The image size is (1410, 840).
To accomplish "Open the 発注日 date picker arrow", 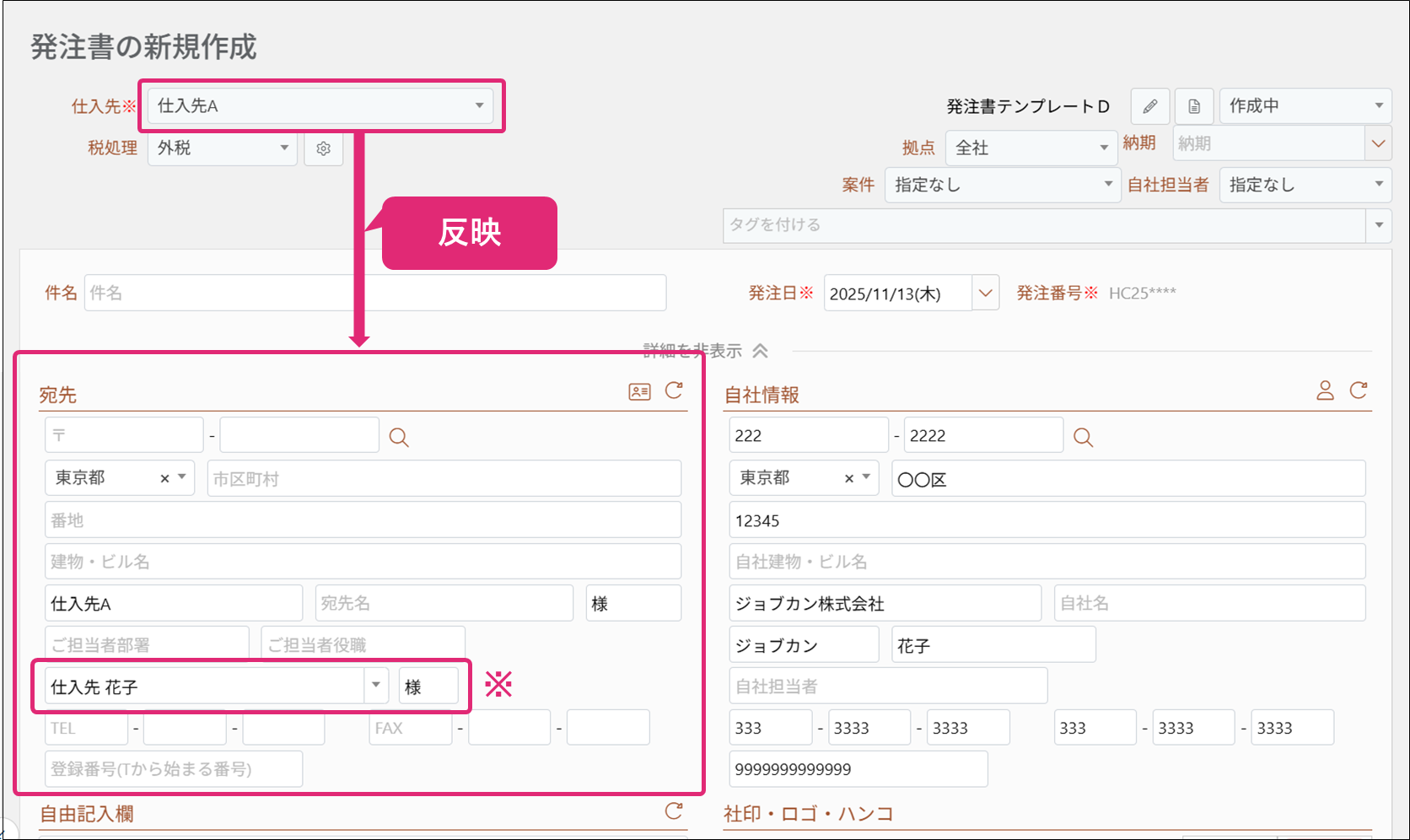I will pyautogui.click(x=985, y=293).
